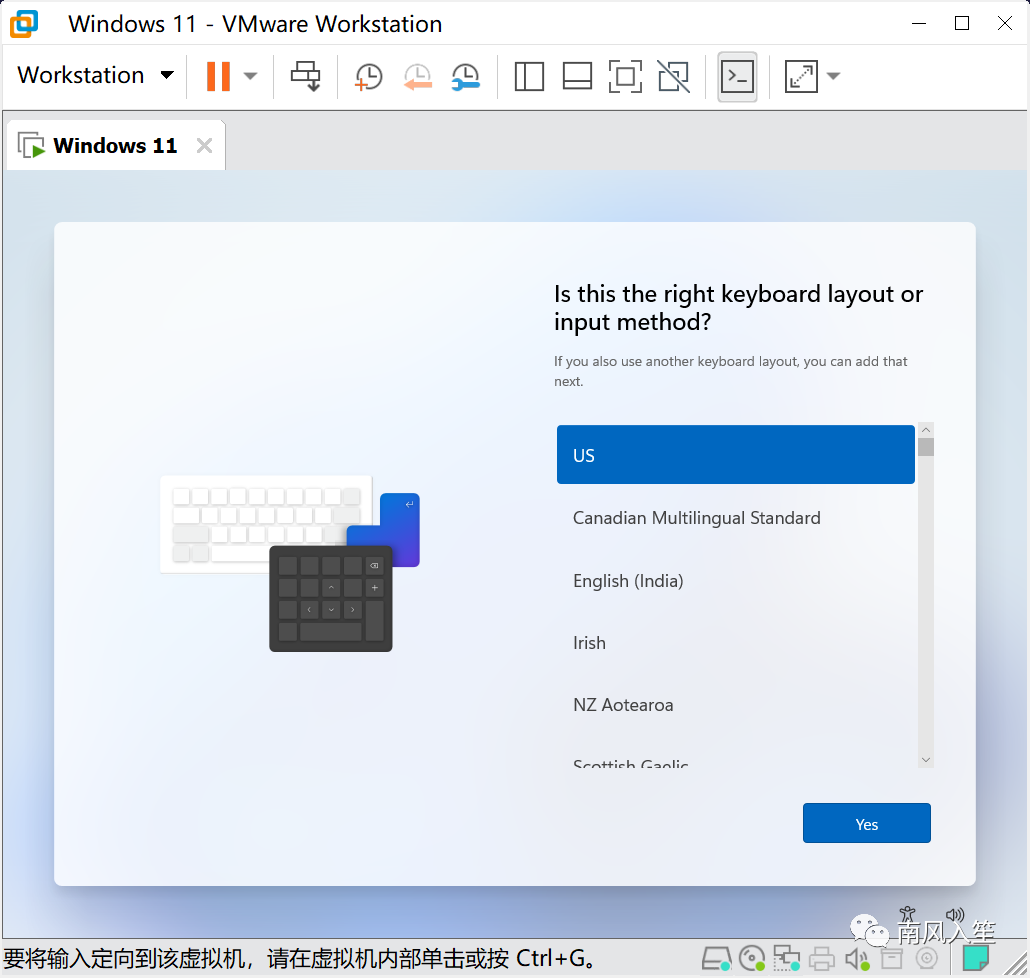Choose Canadian Multilingual Standard layout
1030x978 pixels.
point(736,518)
